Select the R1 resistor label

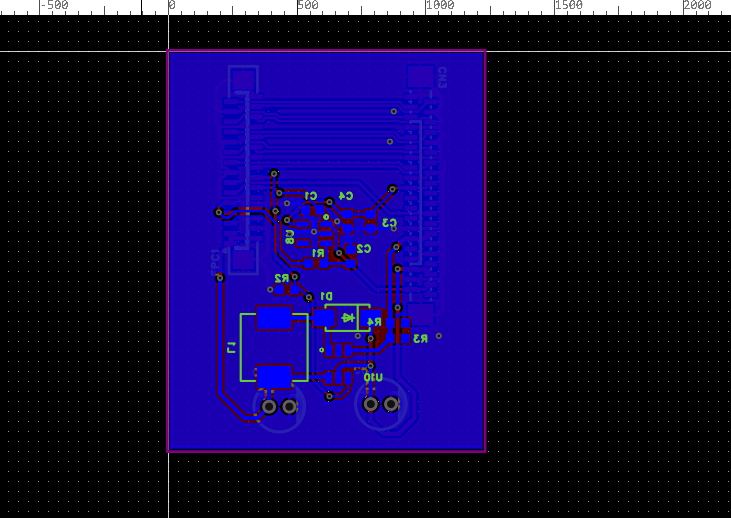click(x=318, y=253)
